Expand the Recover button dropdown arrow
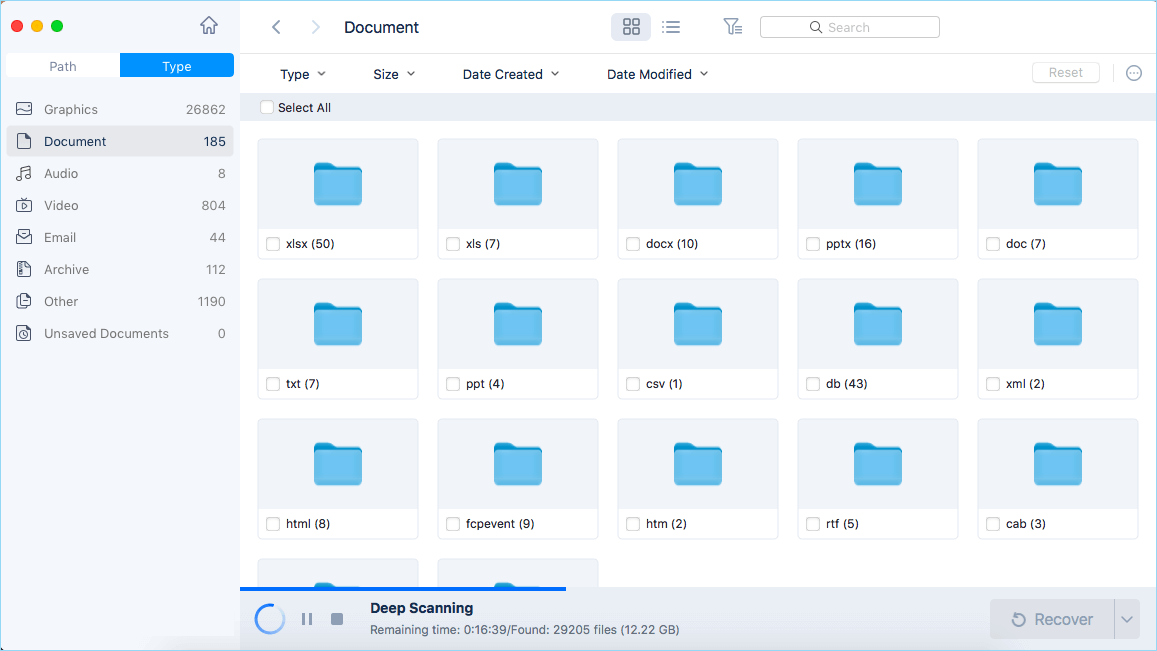This screenshot has height=651, width=1157. point(1128,619)
